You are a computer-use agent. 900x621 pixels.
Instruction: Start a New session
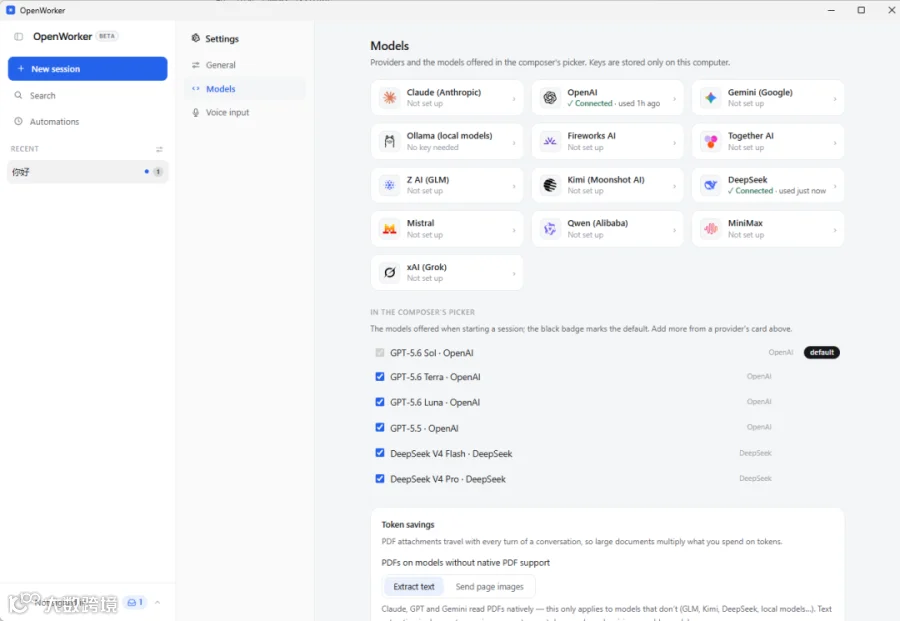tap(87, 68)
